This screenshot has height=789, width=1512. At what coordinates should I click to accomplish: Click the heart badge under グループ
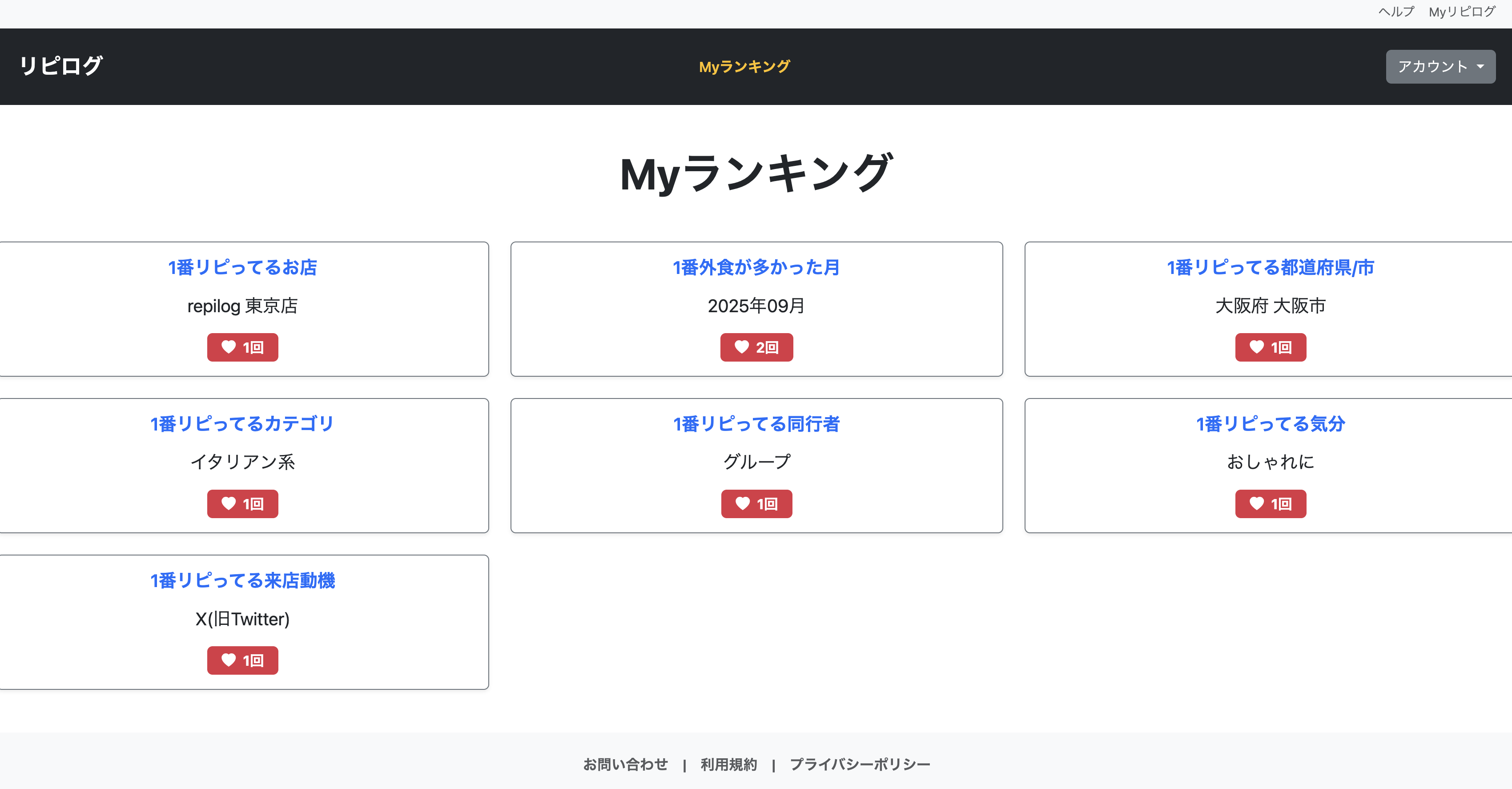[x=756, y=504]
